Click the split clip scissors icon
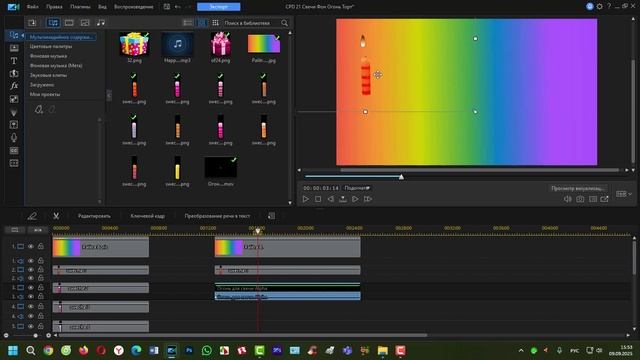 coord(56,216)
